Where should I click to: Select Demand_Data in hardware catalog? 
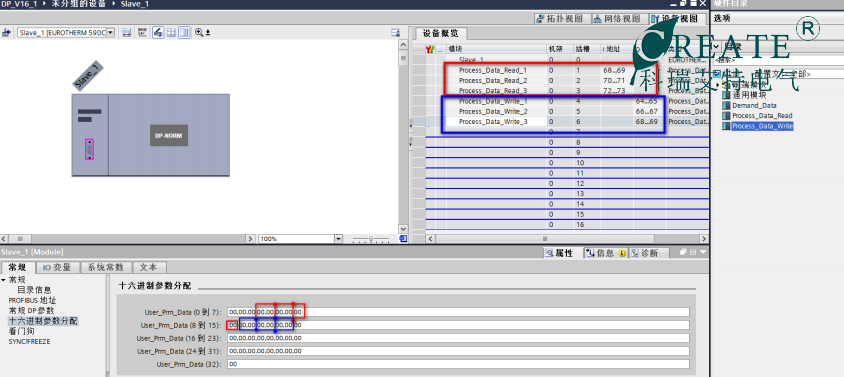point(754,106)
